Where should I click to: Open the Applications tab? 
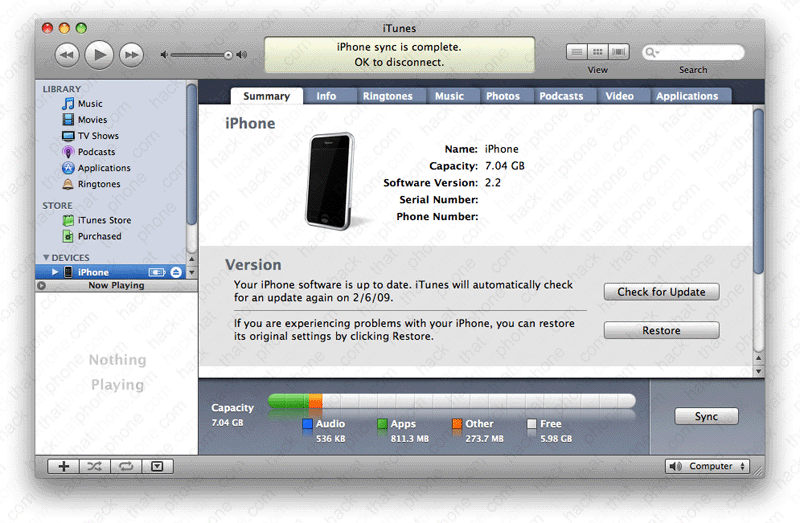click(687, 96)
